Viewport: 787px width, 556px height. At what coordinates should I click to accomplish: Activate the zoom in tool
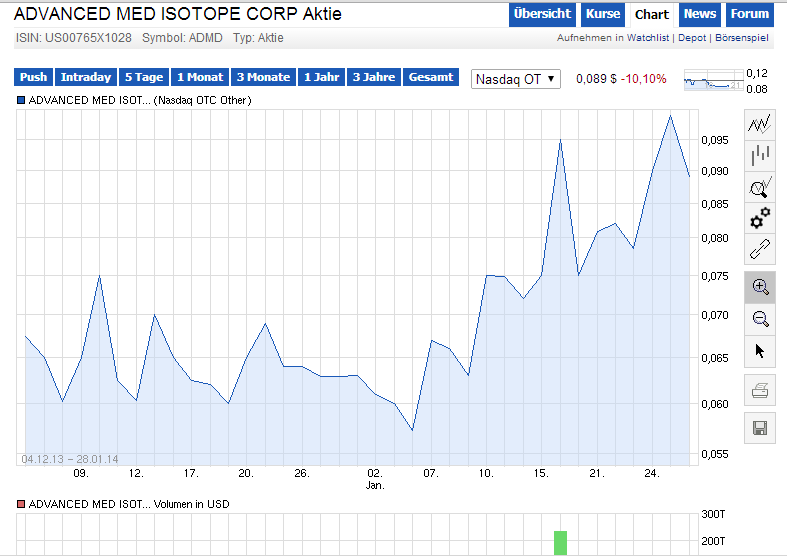coord(760,287)
